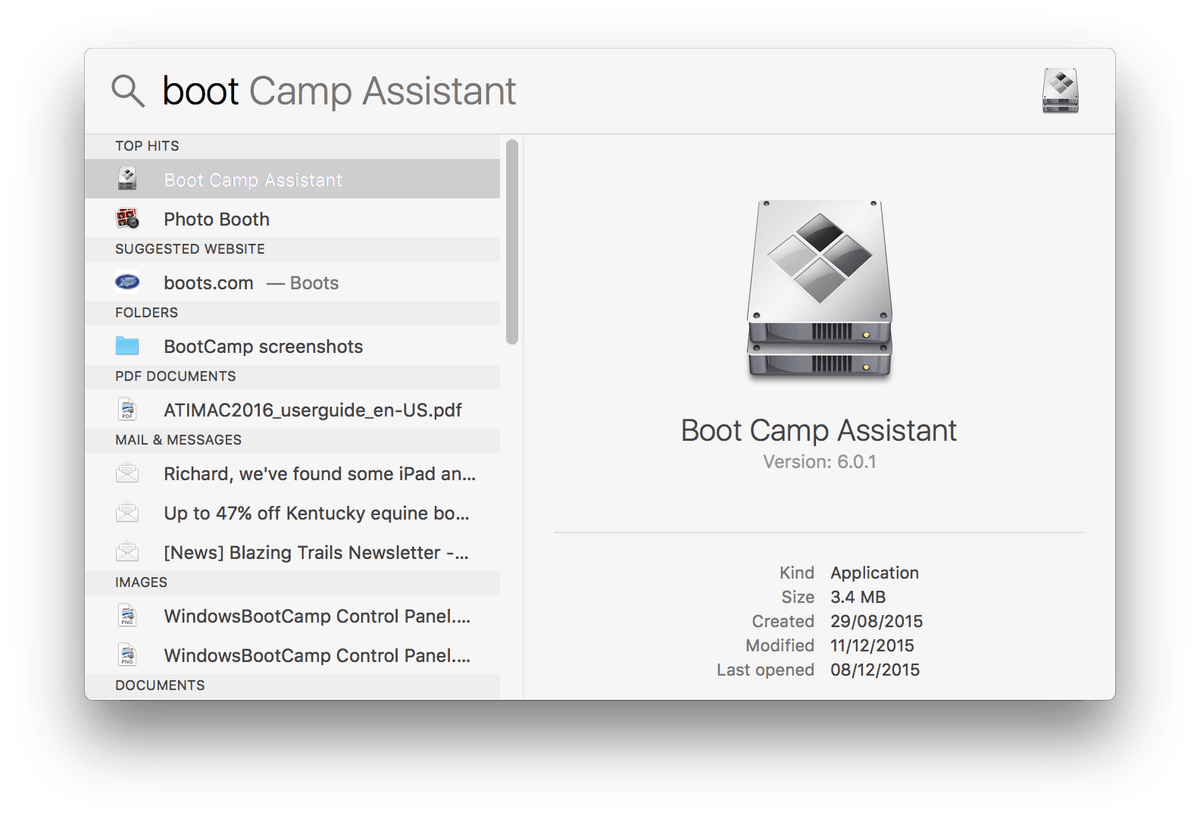Click the Boots website logo icon
Image resolution: width=1200 pixels, height=821 pixels.
tap(127, 283)
